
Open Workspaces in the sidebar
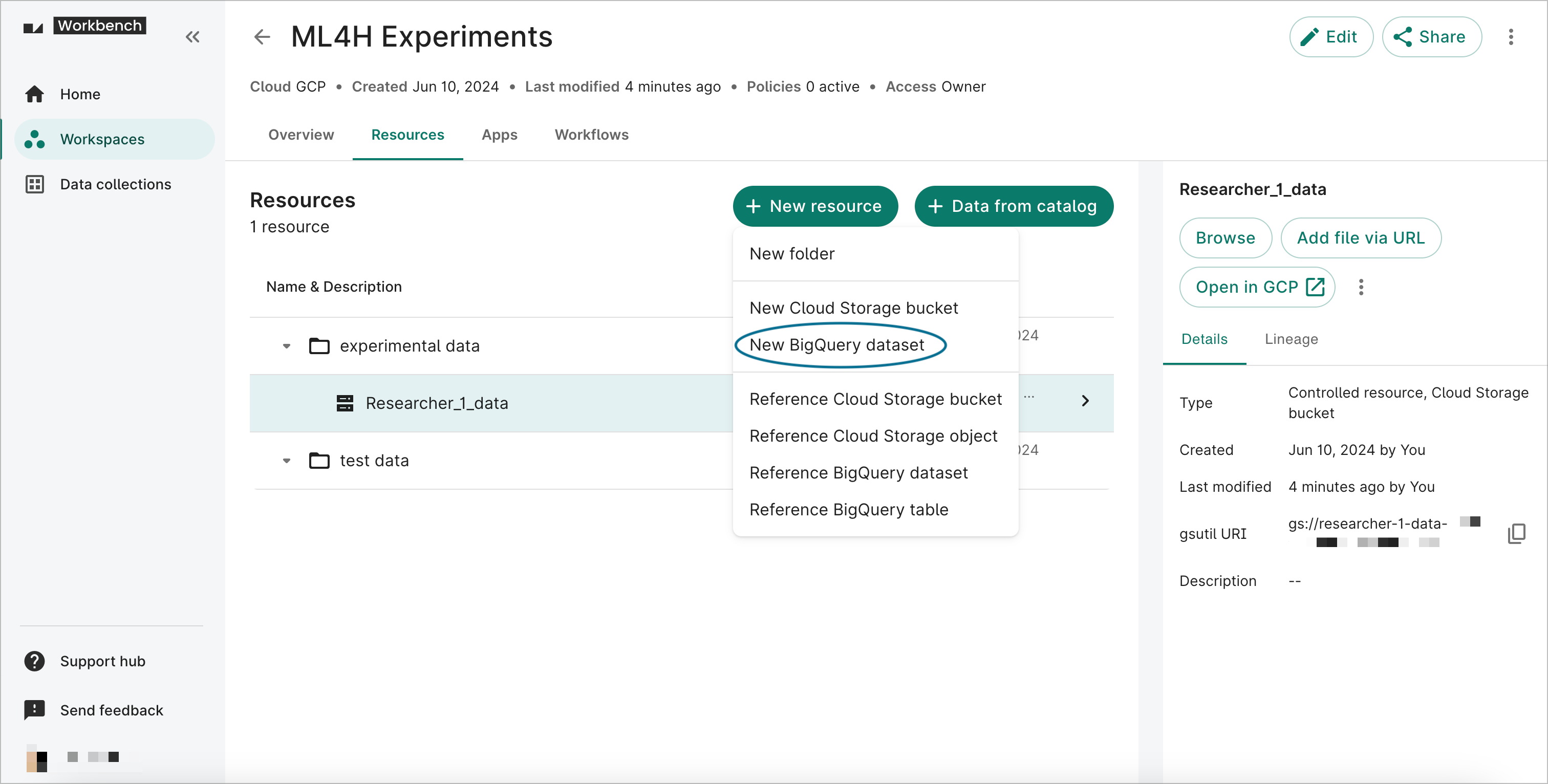click(114, 139)
